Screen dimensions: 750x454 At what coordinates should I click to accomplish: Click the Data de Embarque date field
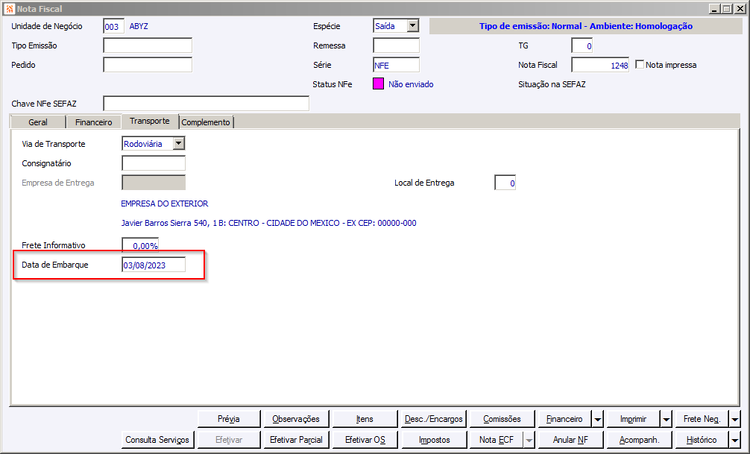click(x=154, y=265)
